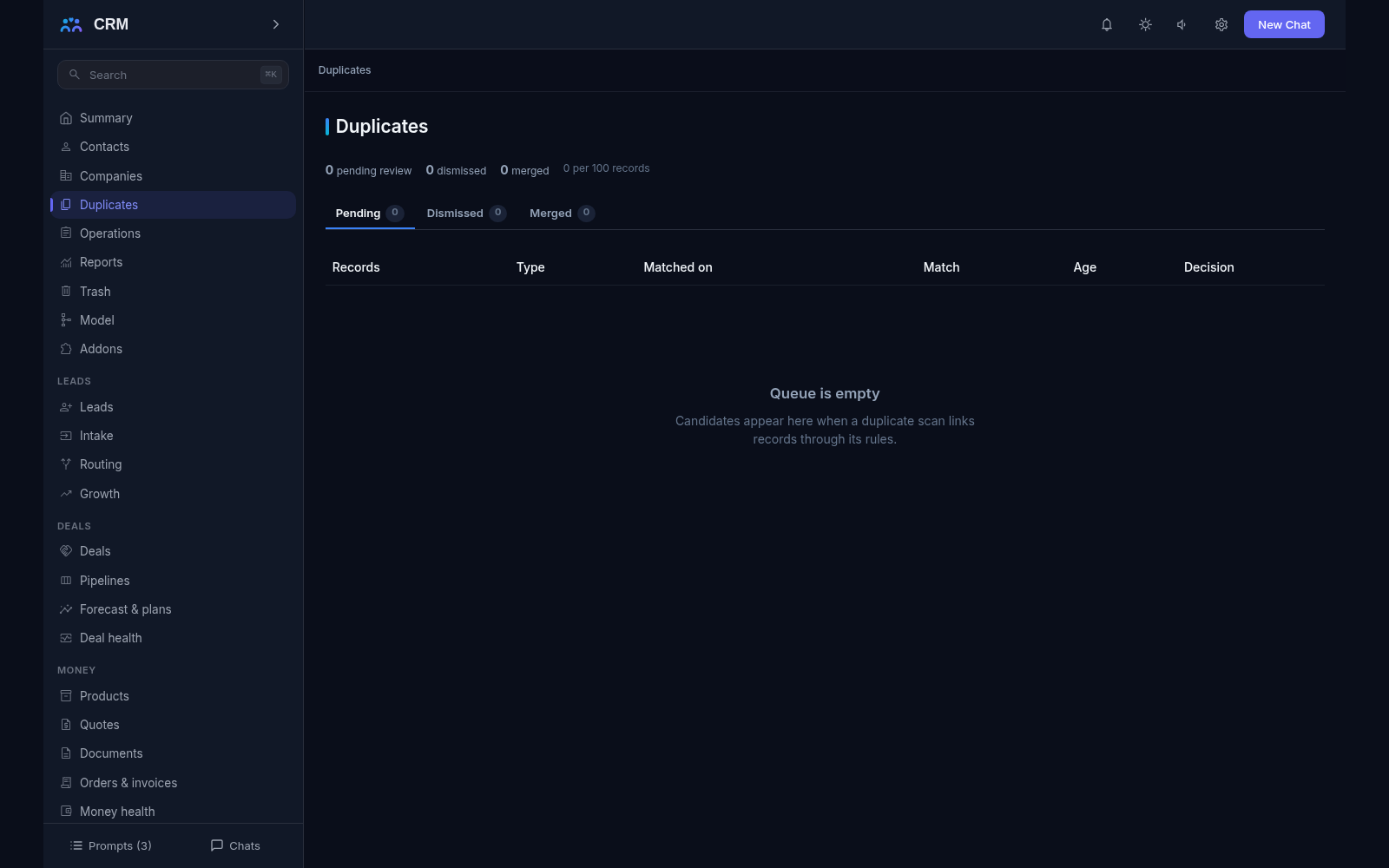This screenshot has width=1389, height=868.
Task: Toggle light theme with sun icon
Action: (x=1145, y=24)
